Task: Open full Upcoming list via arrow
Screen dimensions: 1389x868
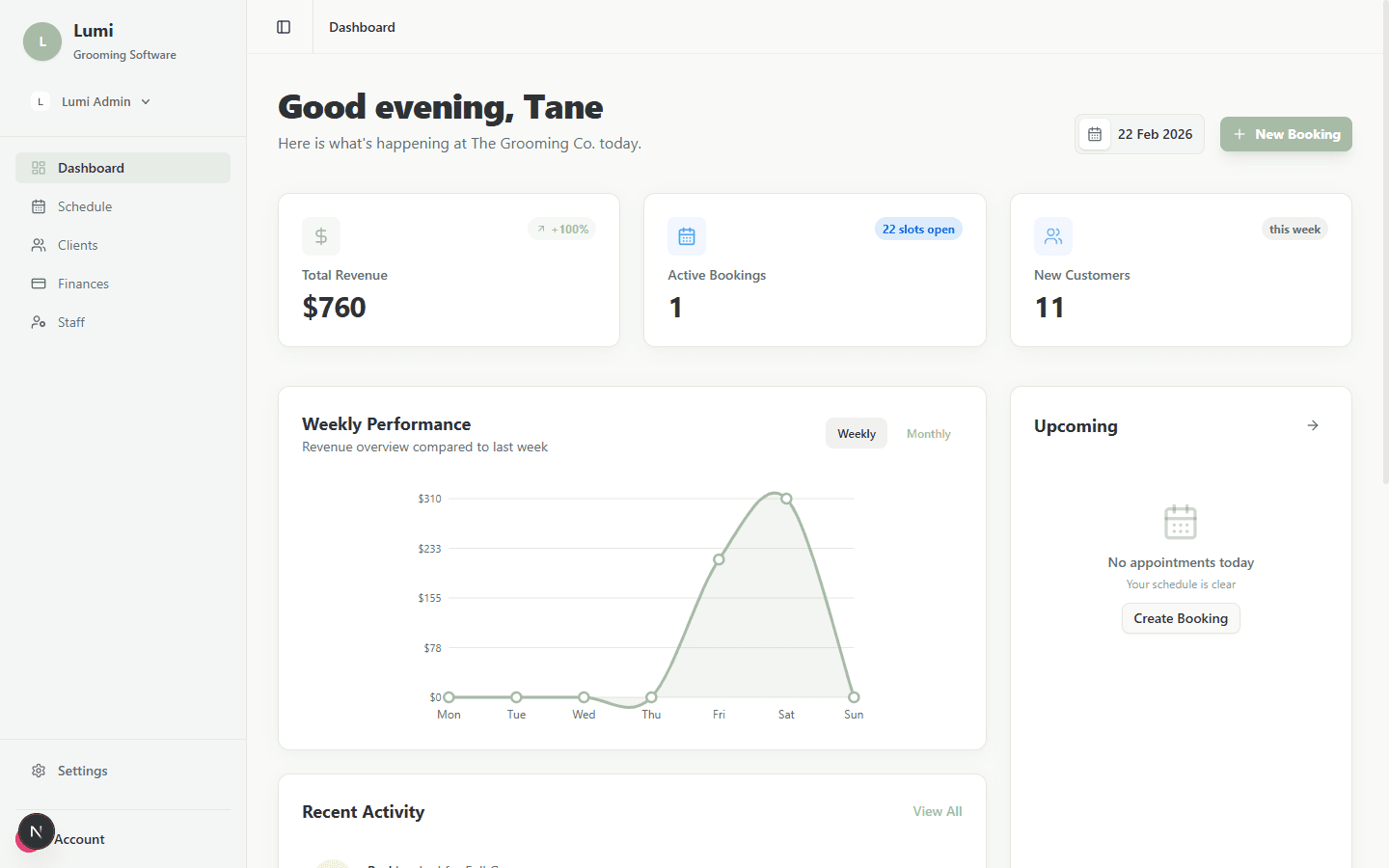Action: coord(1312,424)
